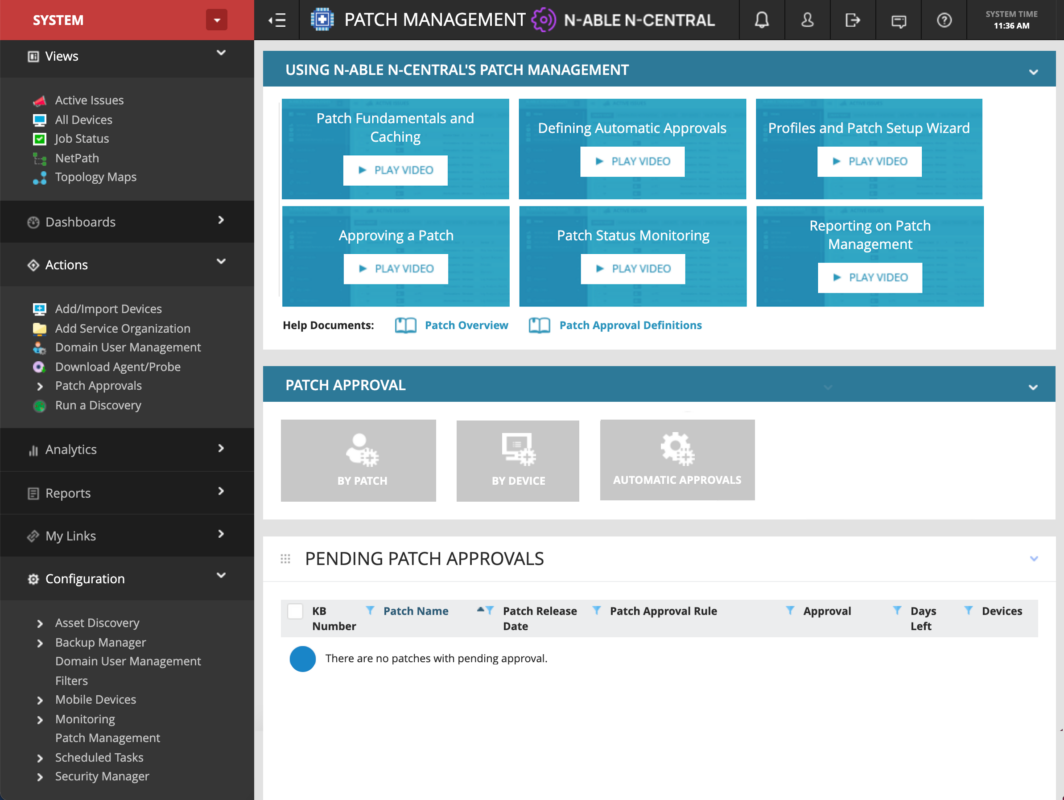1064x800 pixels.
Task: Launch Run a Discovery from Actions
Action: pyautogui.click(x=98, y=405)
